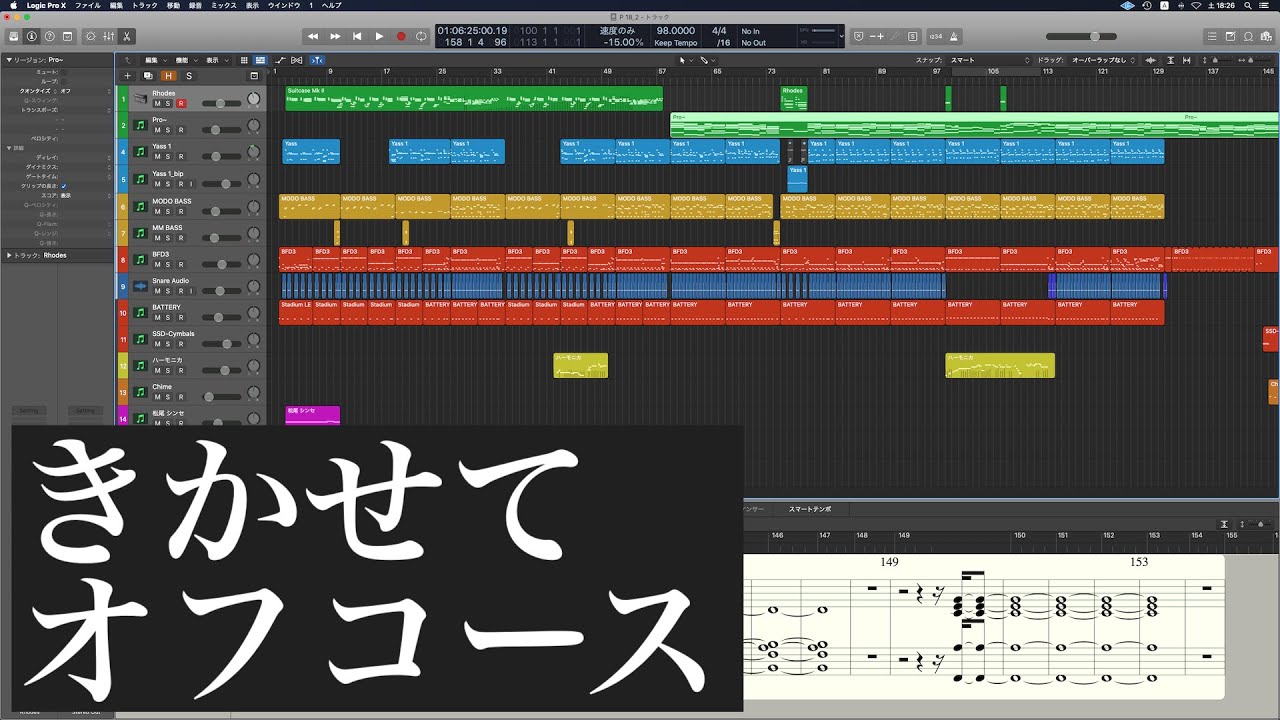Toggle input monitoring on Yass 1_bip track
Screen dimensions: 1280x720
pyautogui.click(x=192, y=184)
